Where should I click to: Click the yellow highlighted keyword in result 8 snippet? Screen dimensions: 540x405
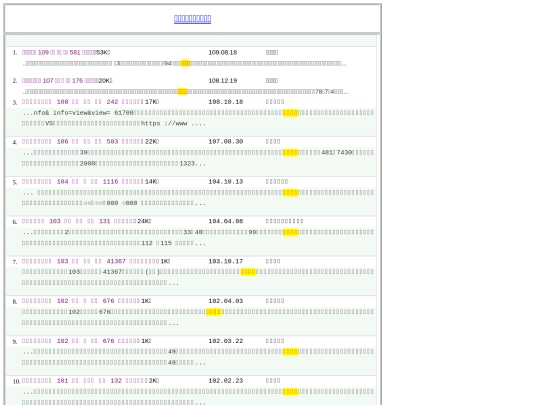[214, 312]
